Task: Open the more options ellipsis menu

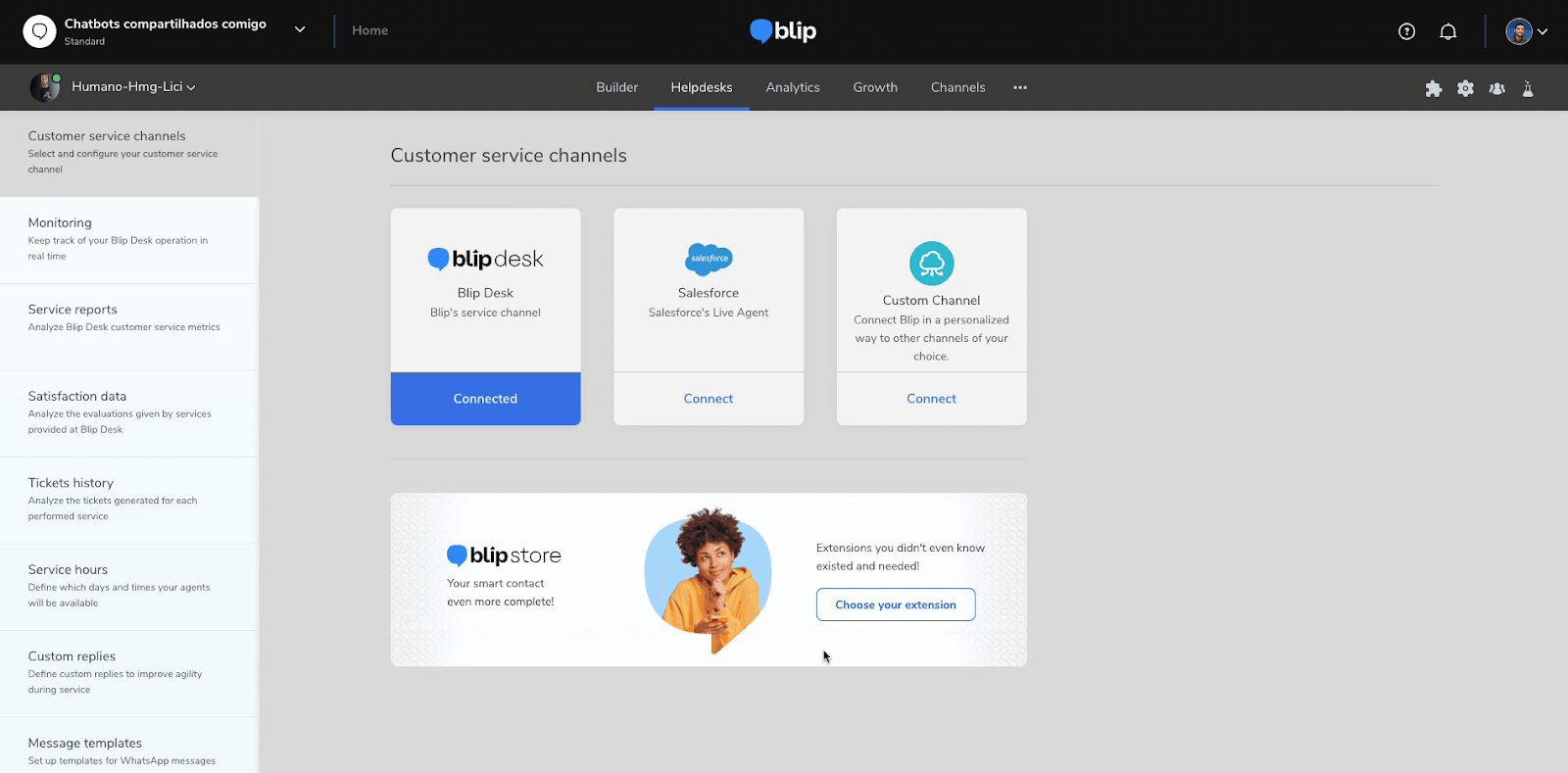Action: 1020,87
